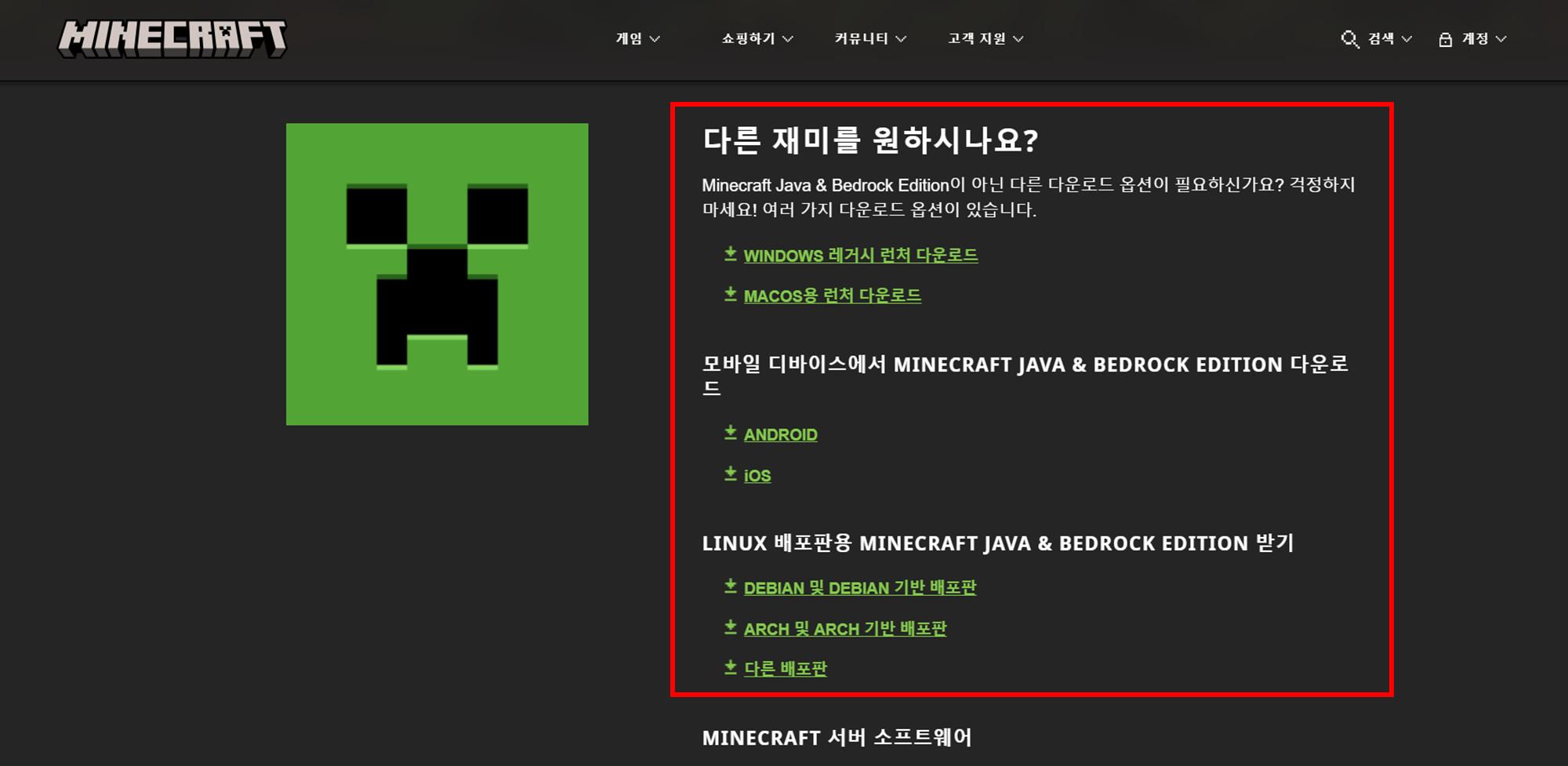Follow the iOS download link
The image size is (1568, 766).
coord(757,476)
